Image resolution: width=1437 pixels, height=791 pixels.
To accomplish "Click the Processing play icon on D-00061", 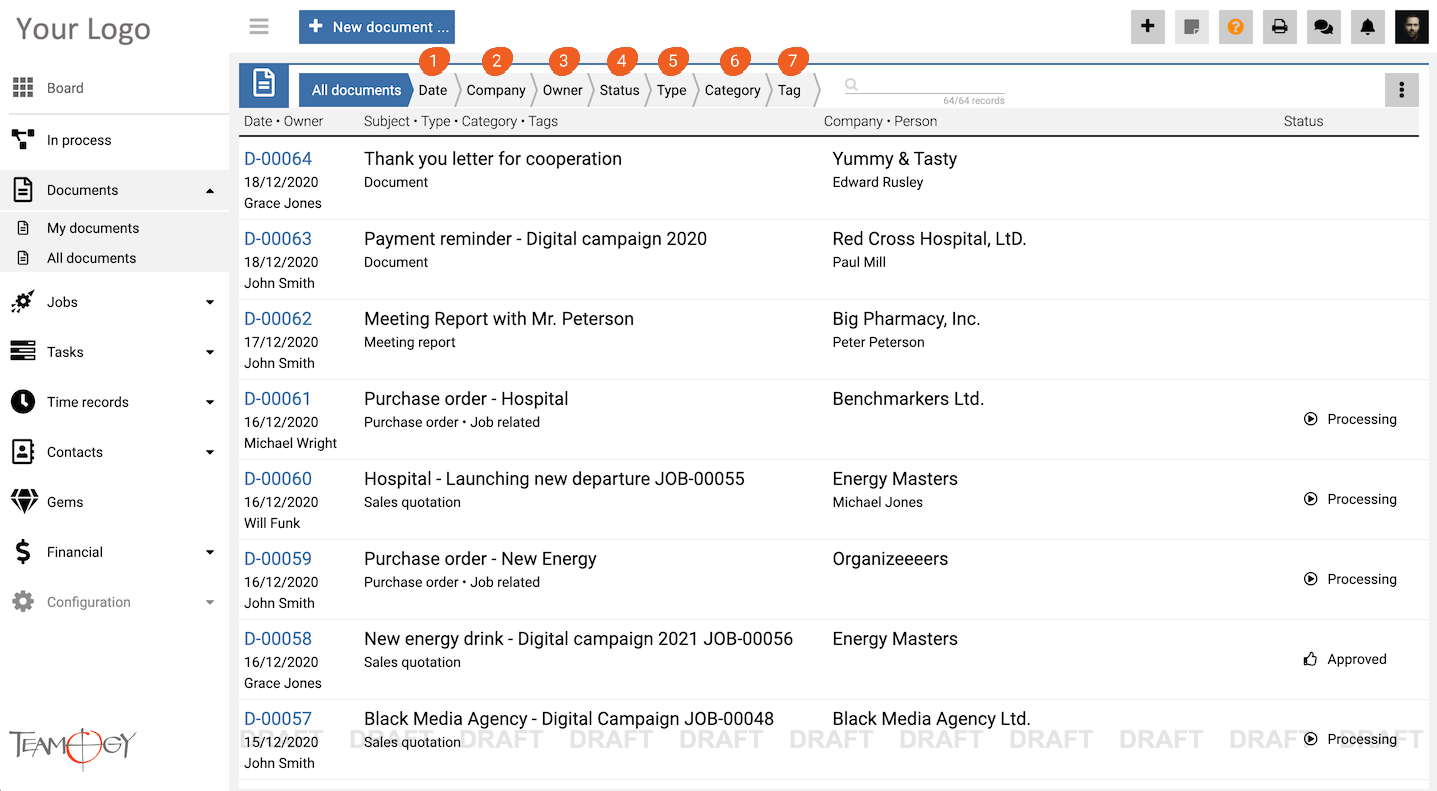I will pos(1310,419).
